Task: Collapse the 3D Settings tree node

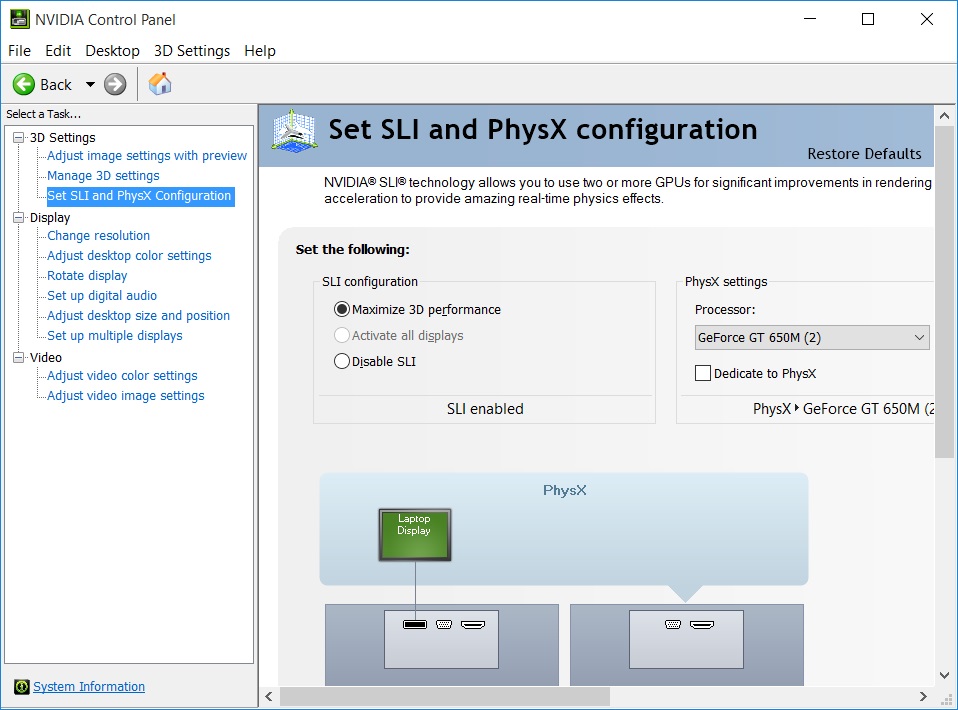Action: point(19,137)
